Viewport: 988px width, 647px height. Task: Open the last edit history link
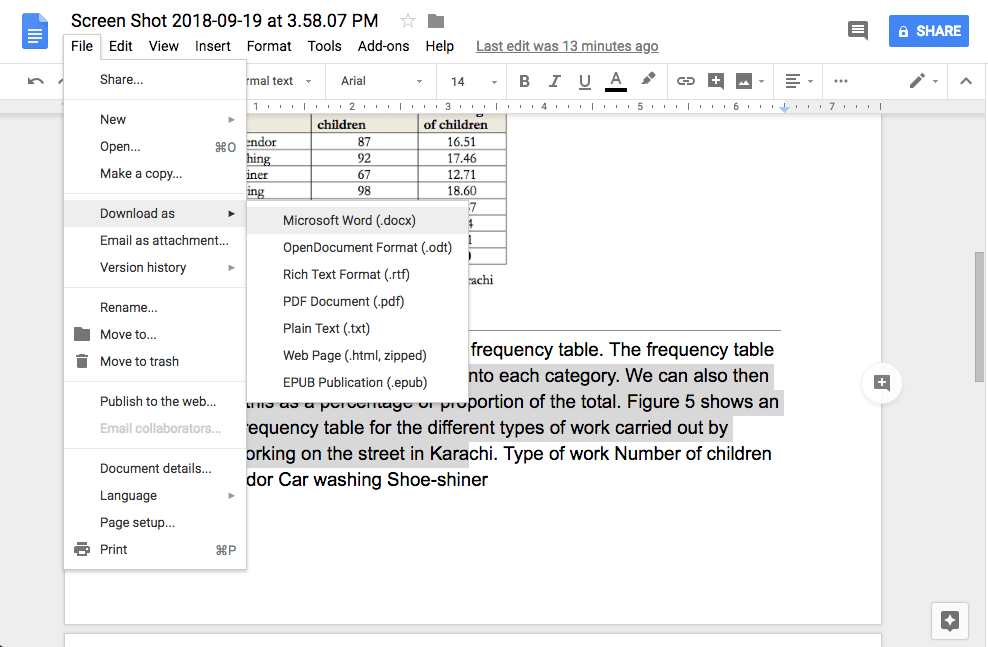566,46
